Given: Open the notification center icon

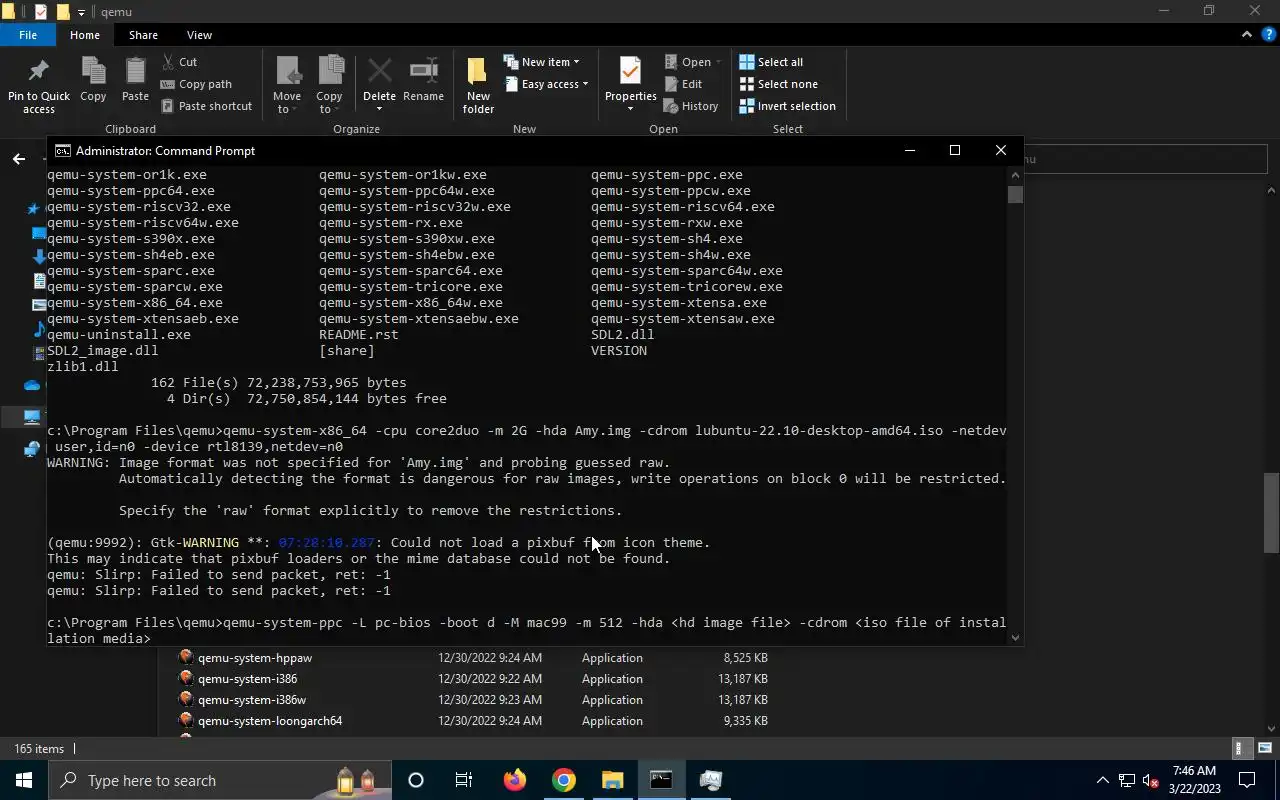Looking at the screenshot, I should click(1247, 780).
